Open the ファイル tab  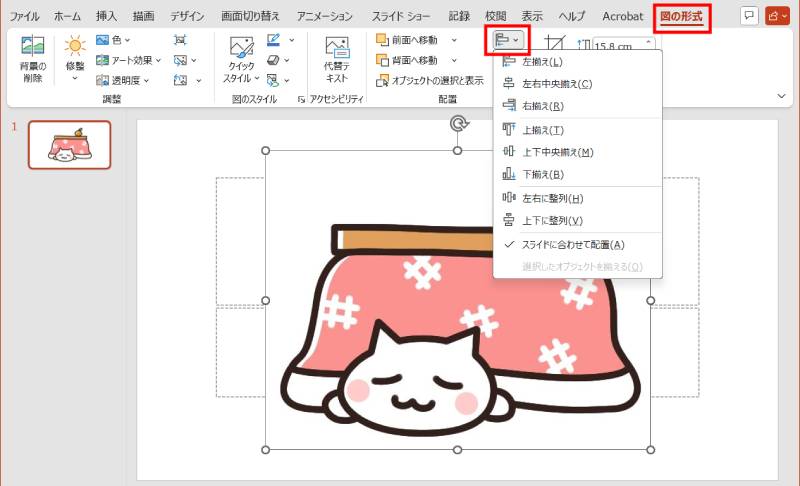pyautogui.click(x=24, y=16)
